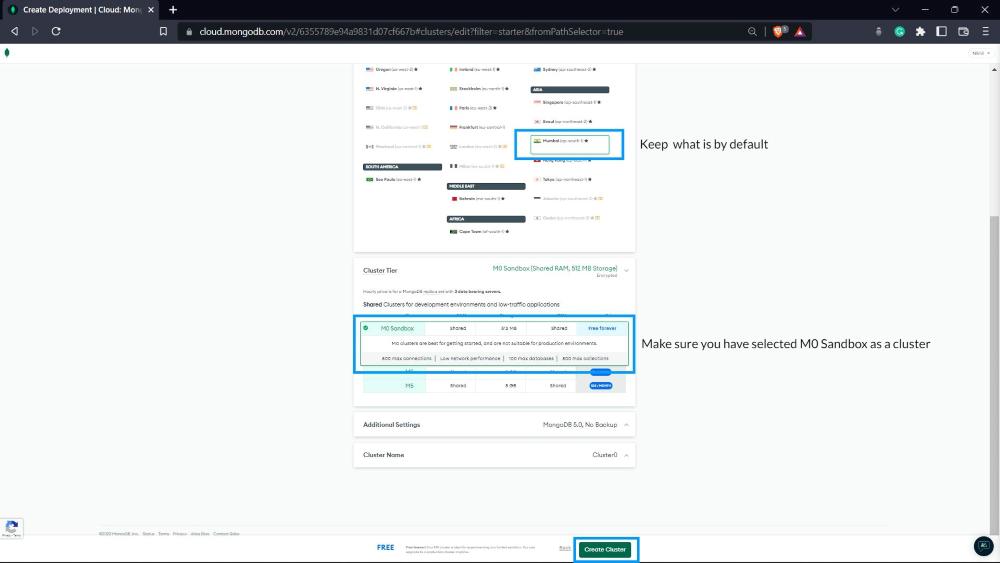Select the Sao Paulo region
Image resolution: width=1000 pixels, height=563 pixels.
(393, 179)
